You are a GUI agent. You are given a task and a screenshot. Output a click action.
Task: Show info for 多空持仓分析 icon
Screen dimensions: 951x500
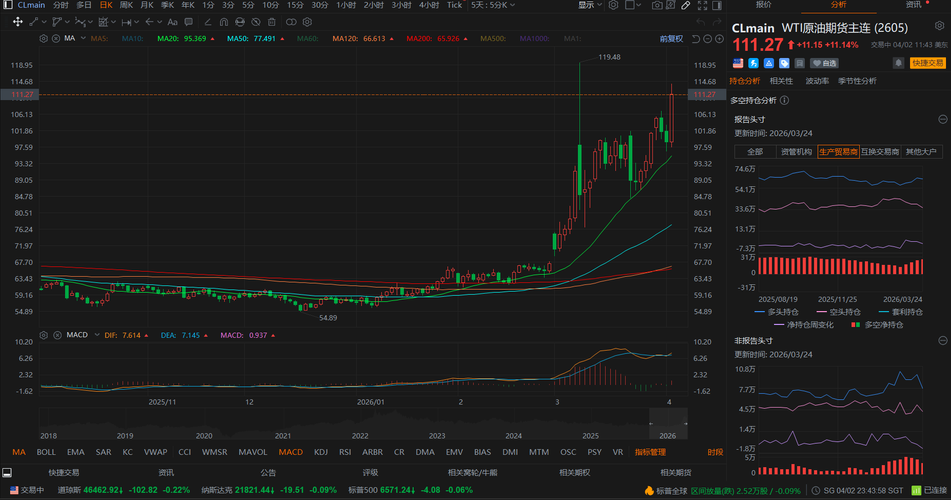(784, 100)
